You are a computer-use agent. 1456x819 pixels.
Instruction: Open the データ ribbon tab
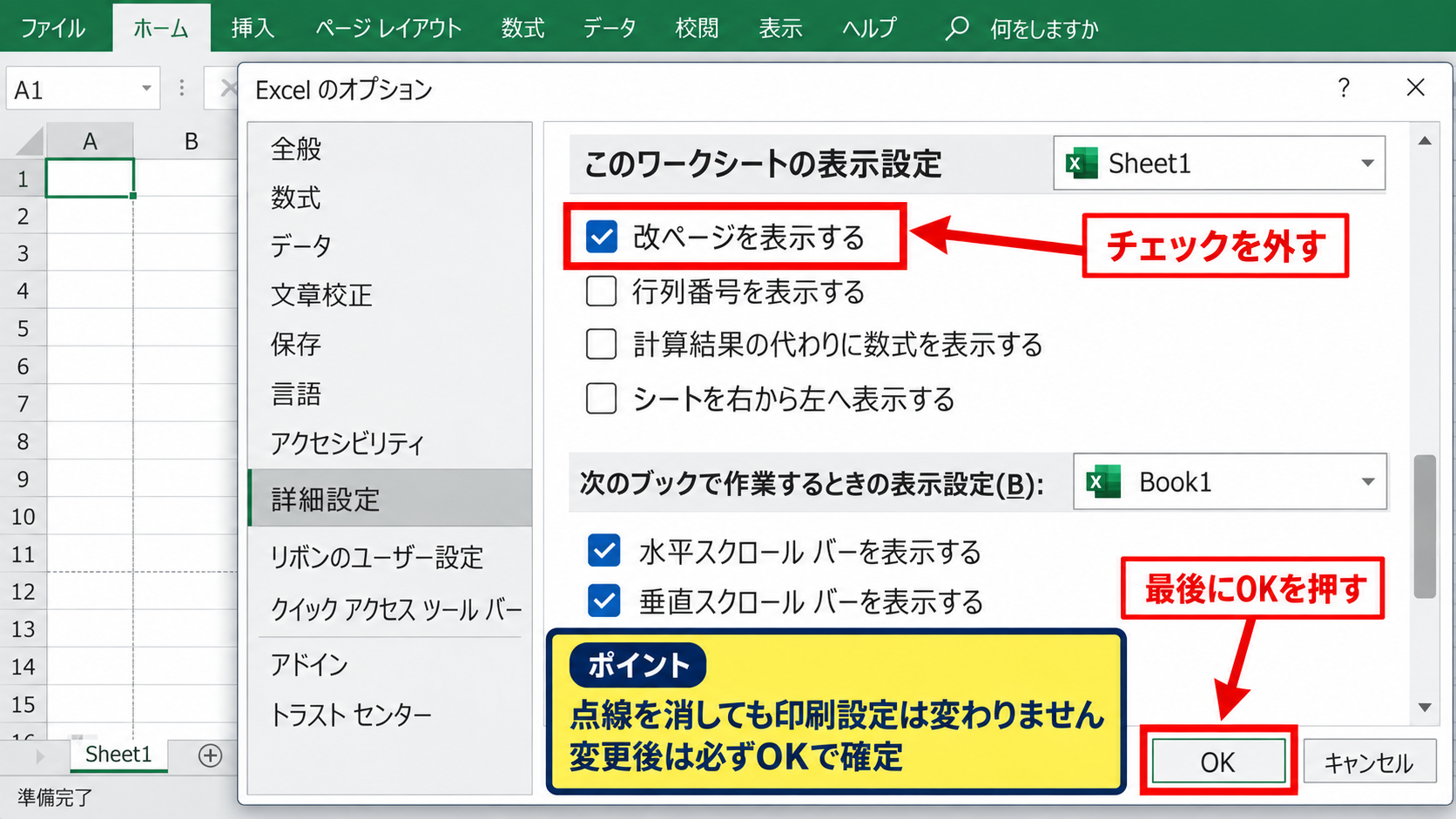click(610, 28)
